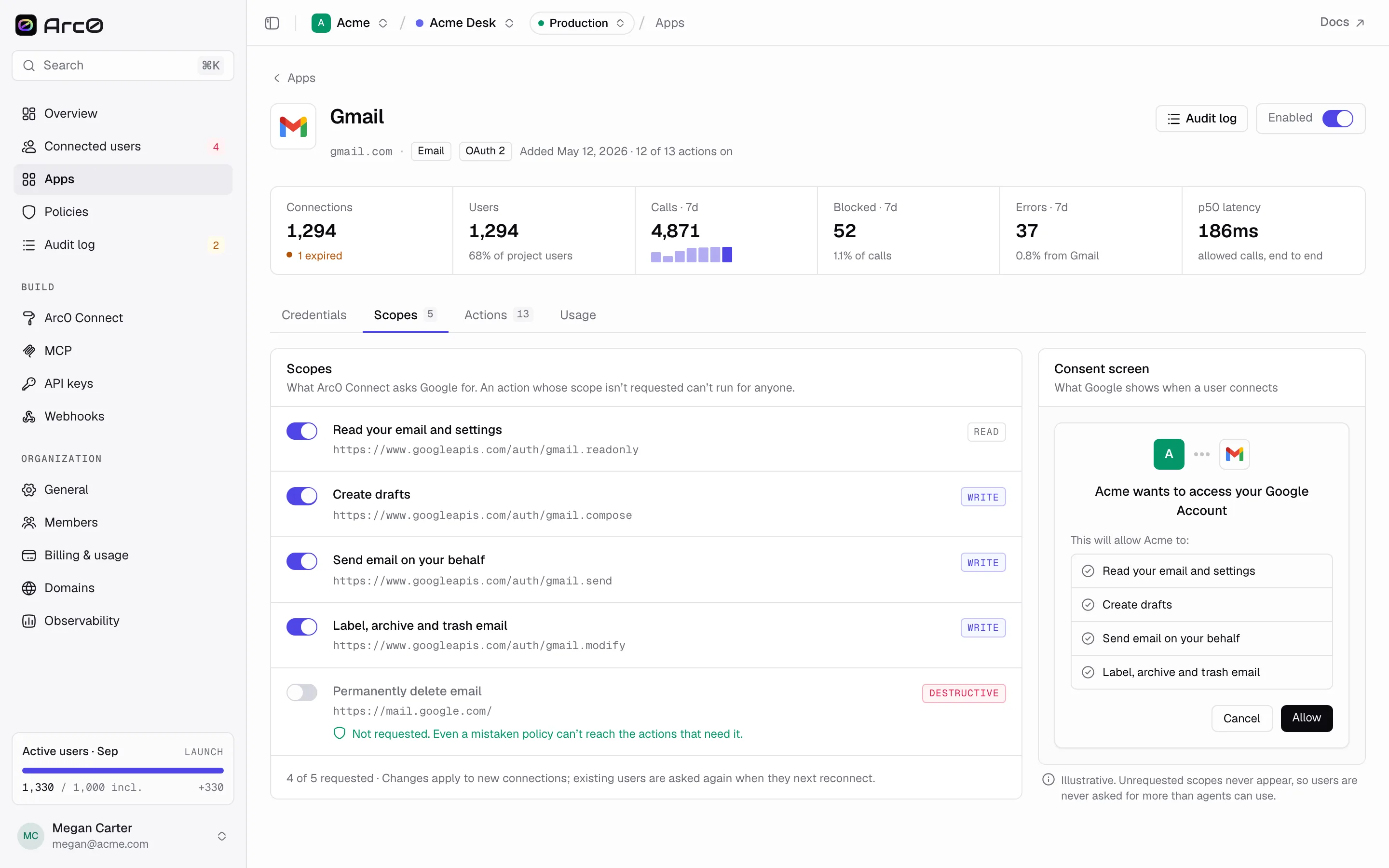Image resolution: width=1389 pixels, height=868 pixels.
Task: Click the General gear icon
Action: point(29,489)
